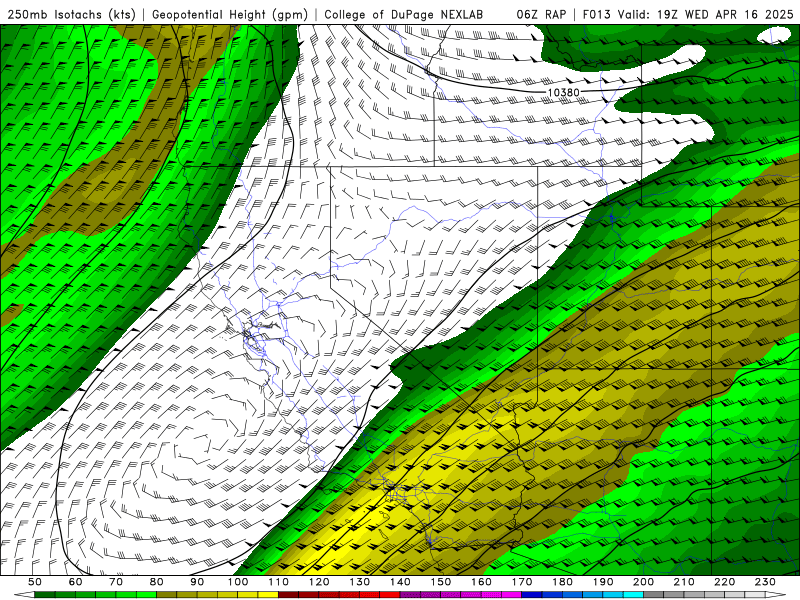Click the 70 value on the color scale

coord(116,582)
